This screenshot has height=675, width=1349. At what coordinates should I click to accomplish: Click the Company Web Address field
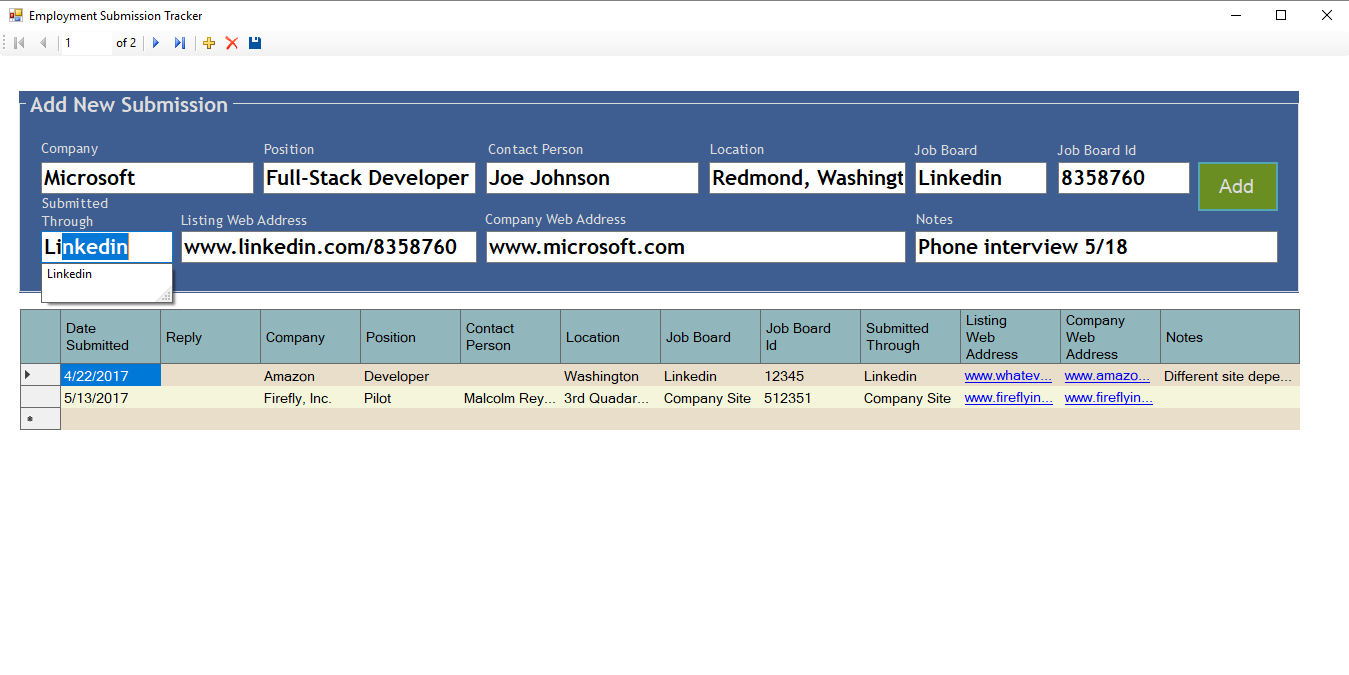(x=696, y=247)
